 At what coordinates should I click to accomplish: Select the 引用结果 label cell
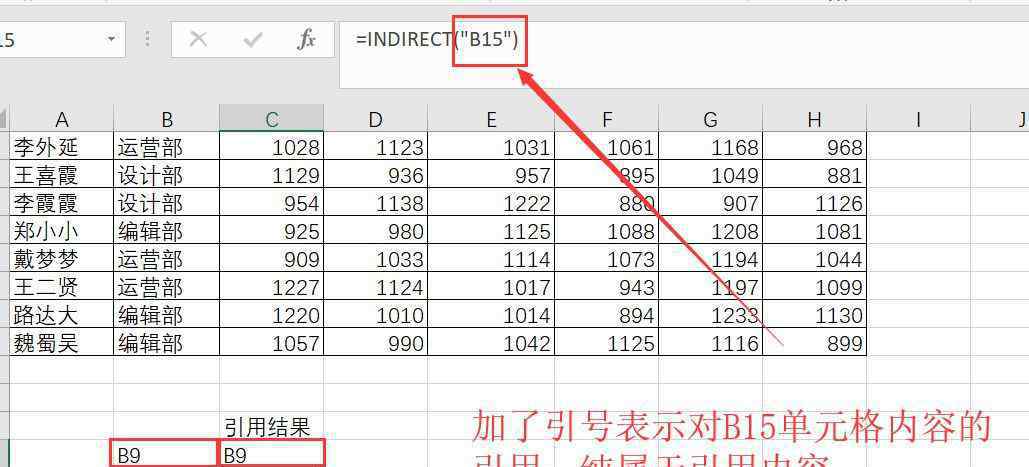(271, 428)
